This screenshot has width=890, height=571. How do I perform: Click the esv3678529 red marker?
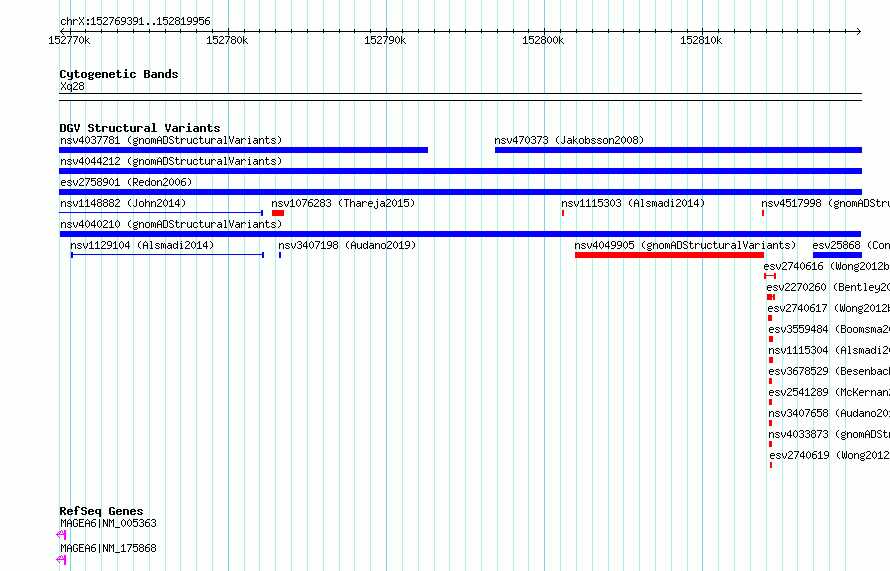tap(770, 381)
